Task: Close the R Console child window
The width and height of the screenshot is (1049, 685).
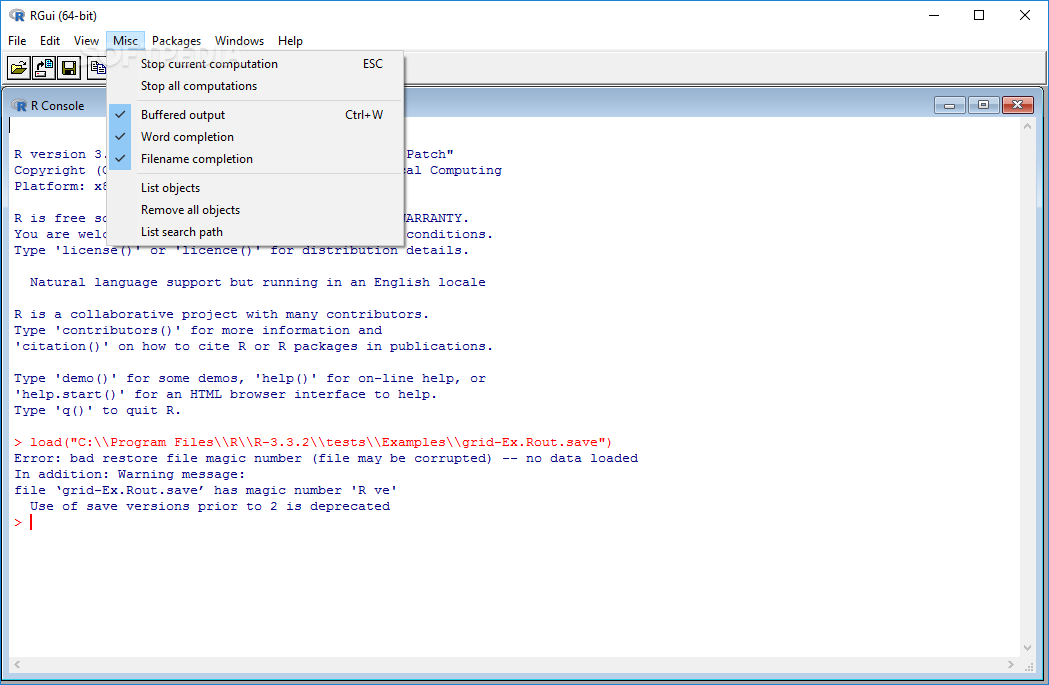Action: pyautogui.click(x=1018, y=105)
